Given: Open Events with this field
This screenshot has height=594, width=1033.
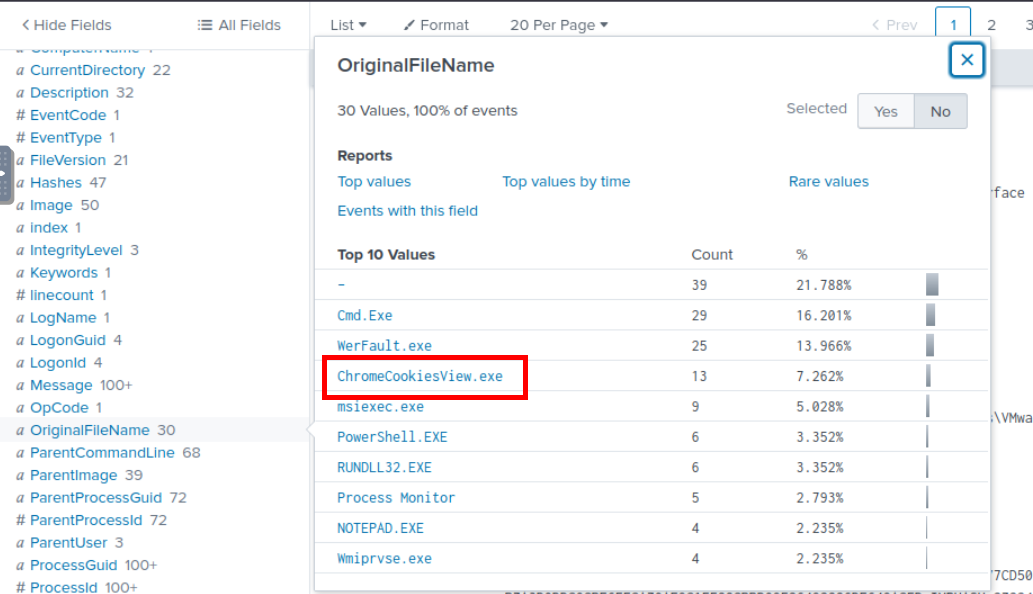Looking at the screenshot, I should pos(407,211).
